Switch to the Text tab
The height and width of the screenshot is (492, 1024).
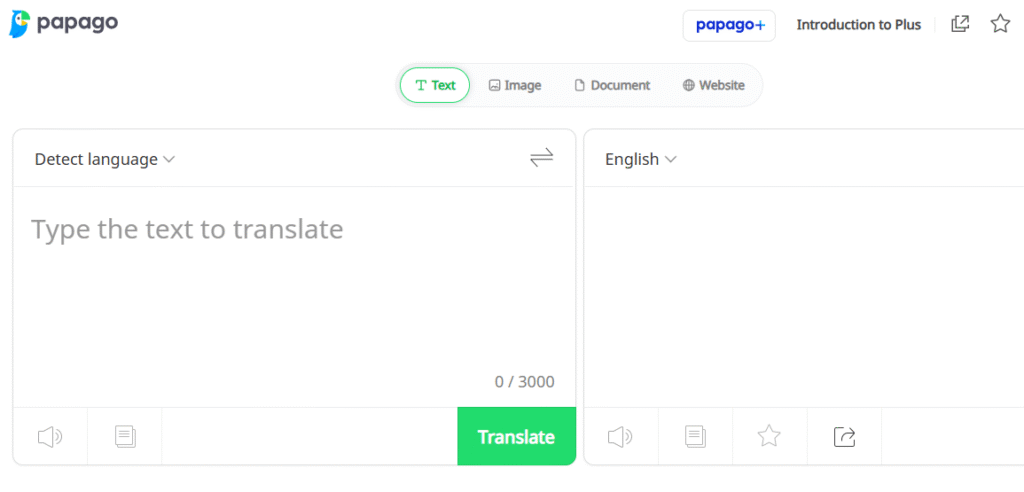tap(435, 85)
